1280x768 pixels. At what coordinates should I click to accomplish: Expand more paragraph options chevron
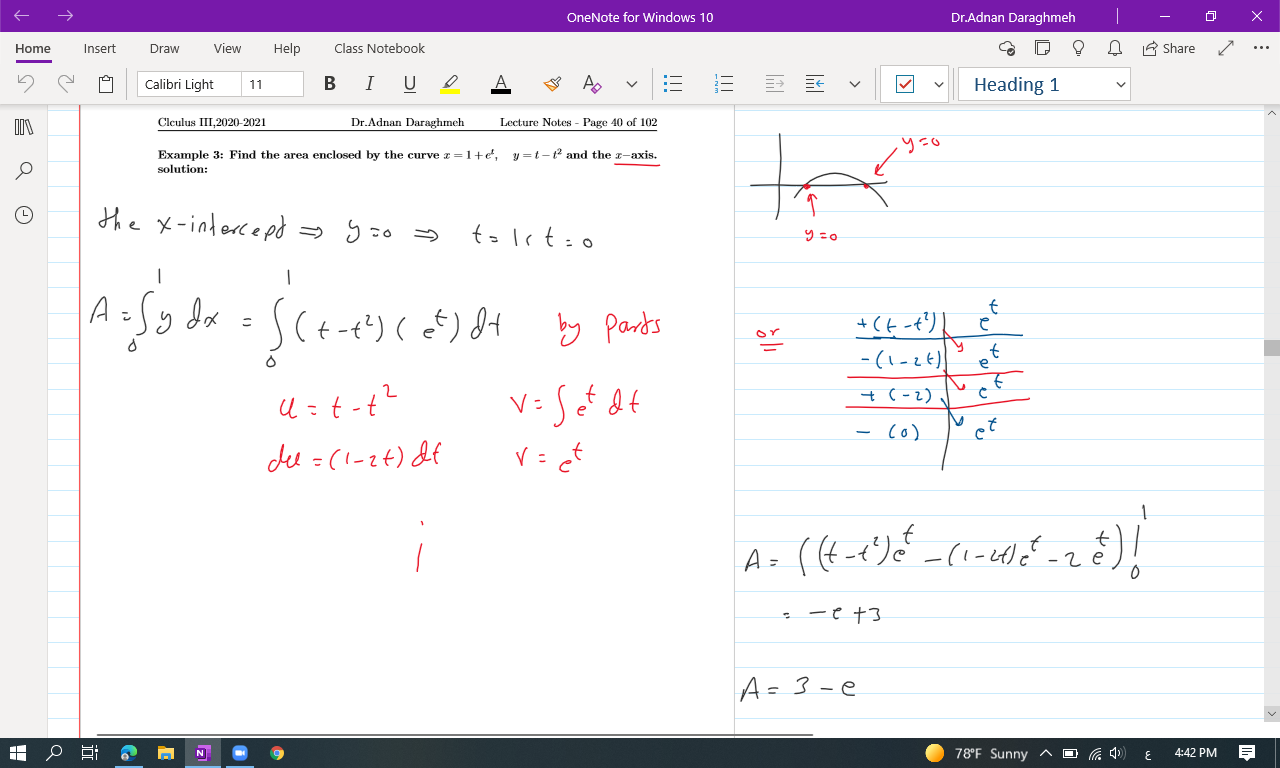point(854,84)
